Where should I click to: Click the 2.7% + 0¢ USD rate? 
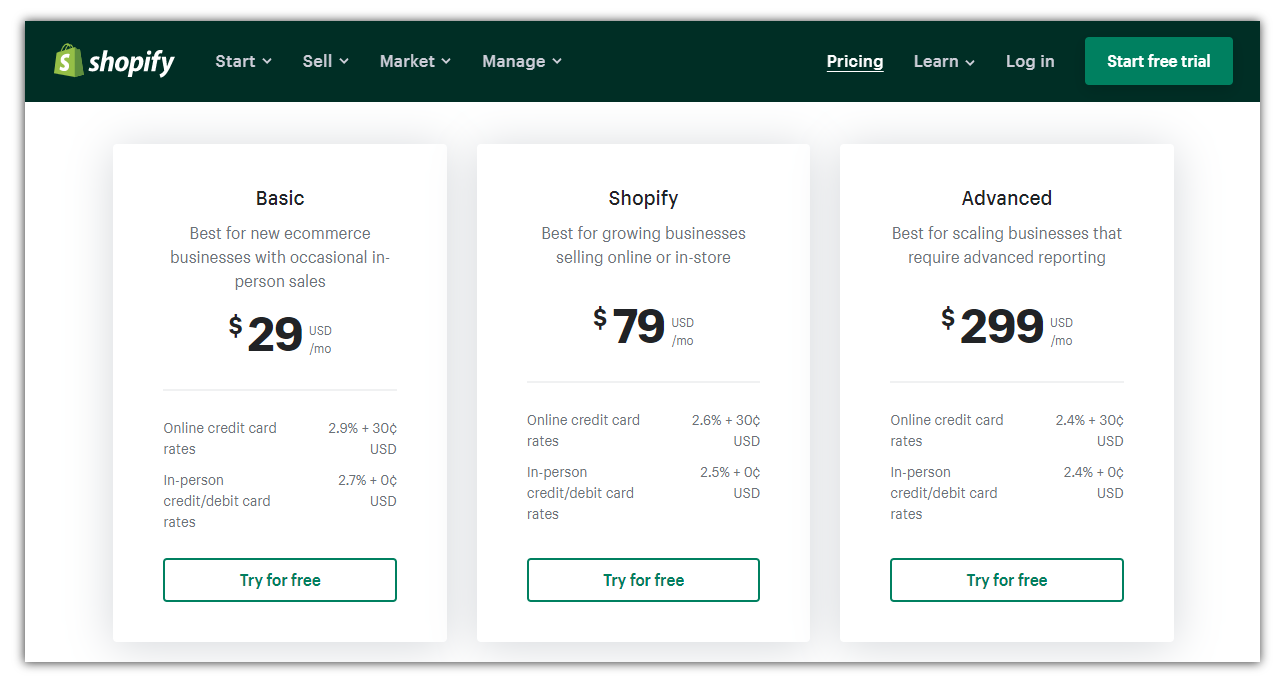click(367, 490)
